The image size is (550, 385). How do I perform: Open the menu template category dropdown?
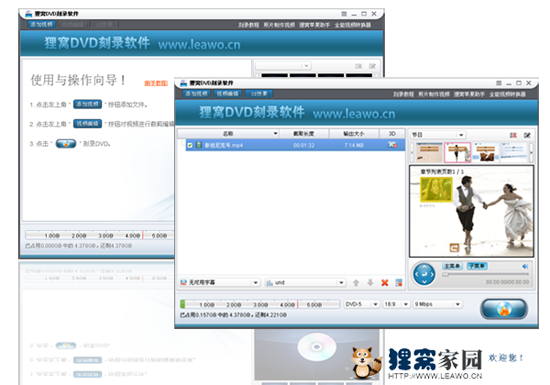click(437, 135)
